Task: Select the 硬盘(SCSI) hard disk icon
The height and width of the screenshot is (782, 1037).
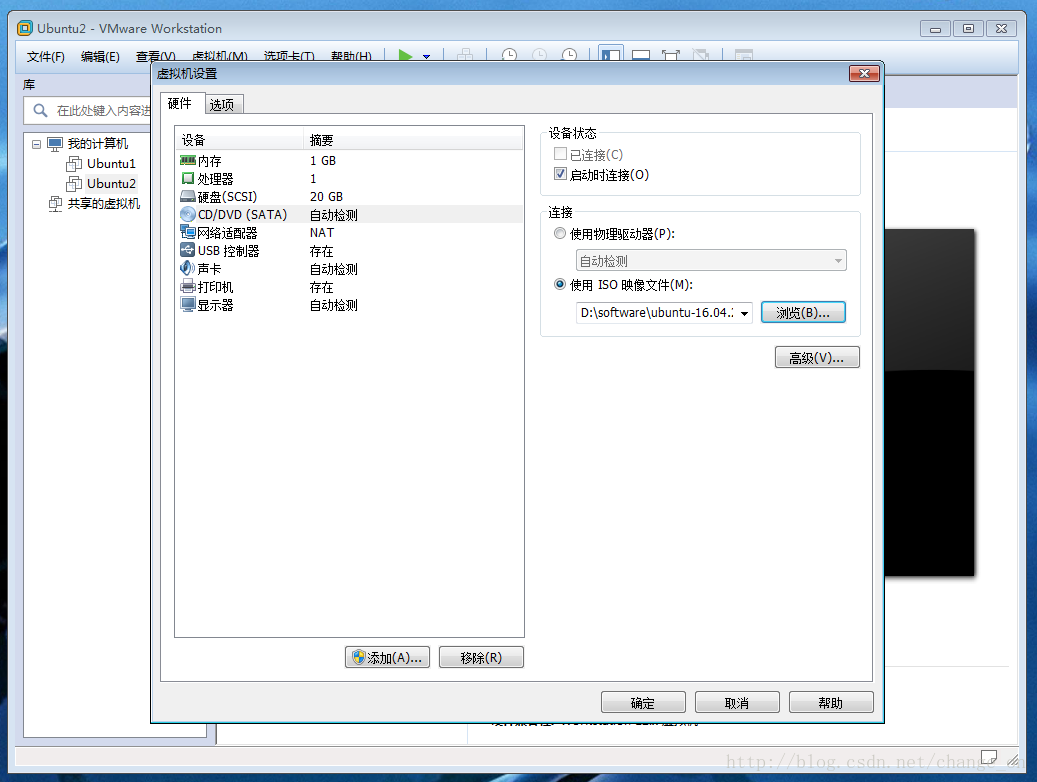Action: 188,196
